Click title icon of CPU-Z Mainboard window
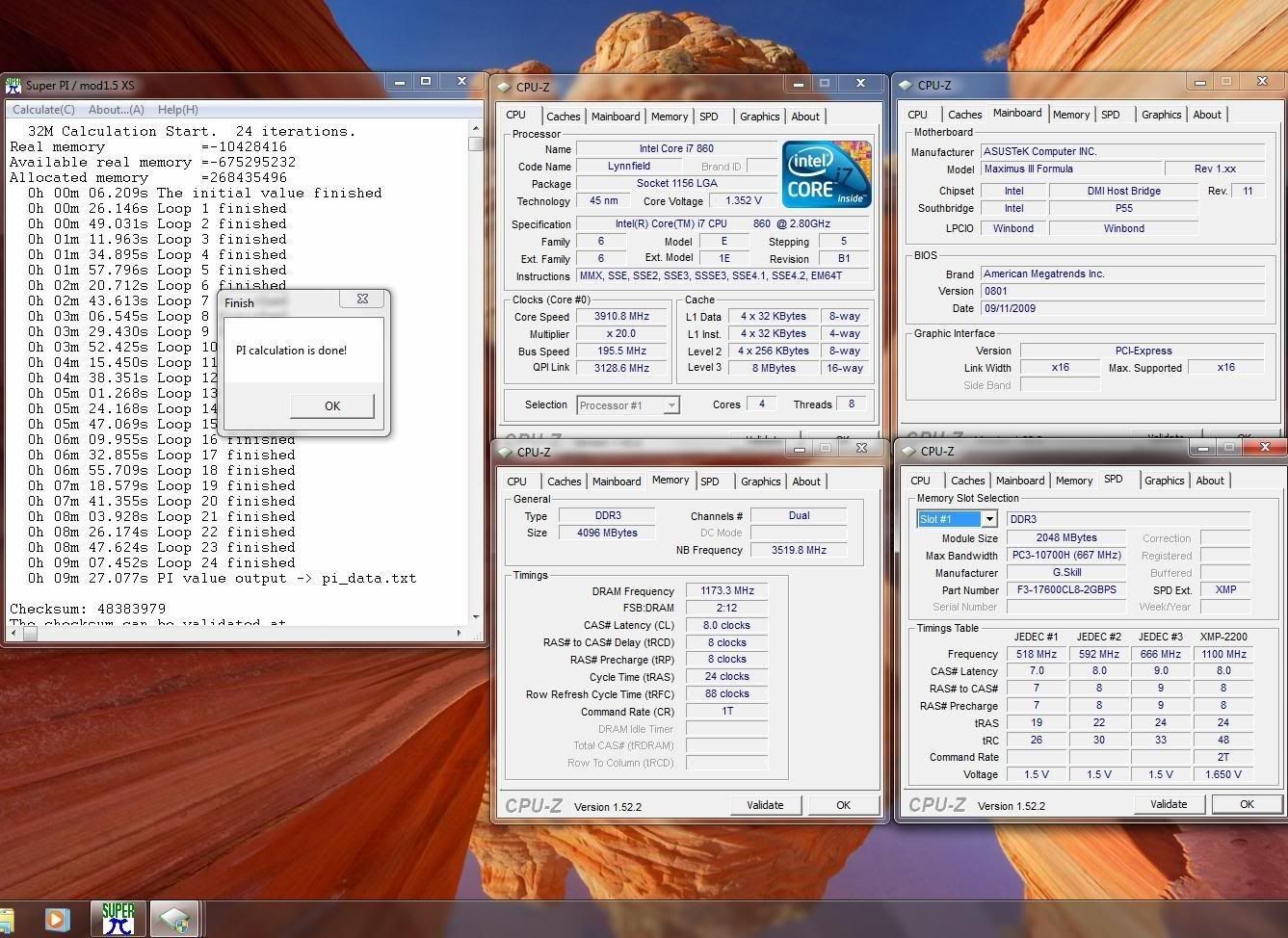 [907, 85]
